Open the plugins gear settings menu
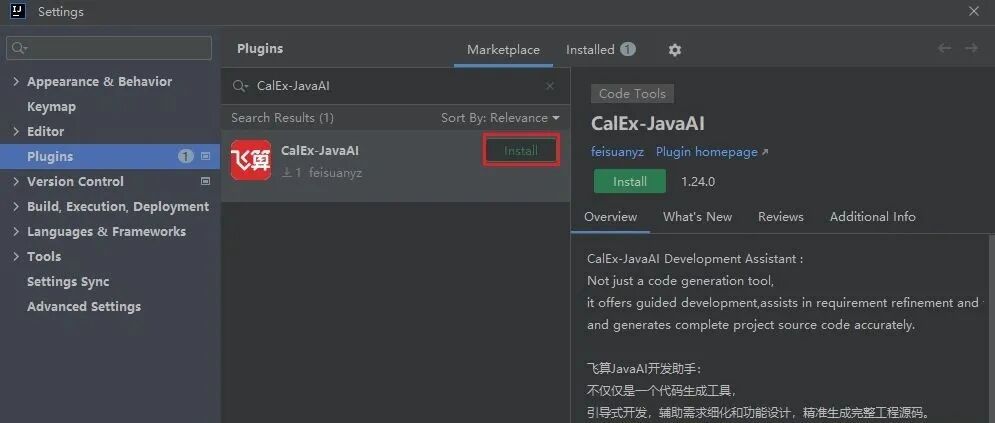Viewport: 995px width, 423px height. pos(675,49)
